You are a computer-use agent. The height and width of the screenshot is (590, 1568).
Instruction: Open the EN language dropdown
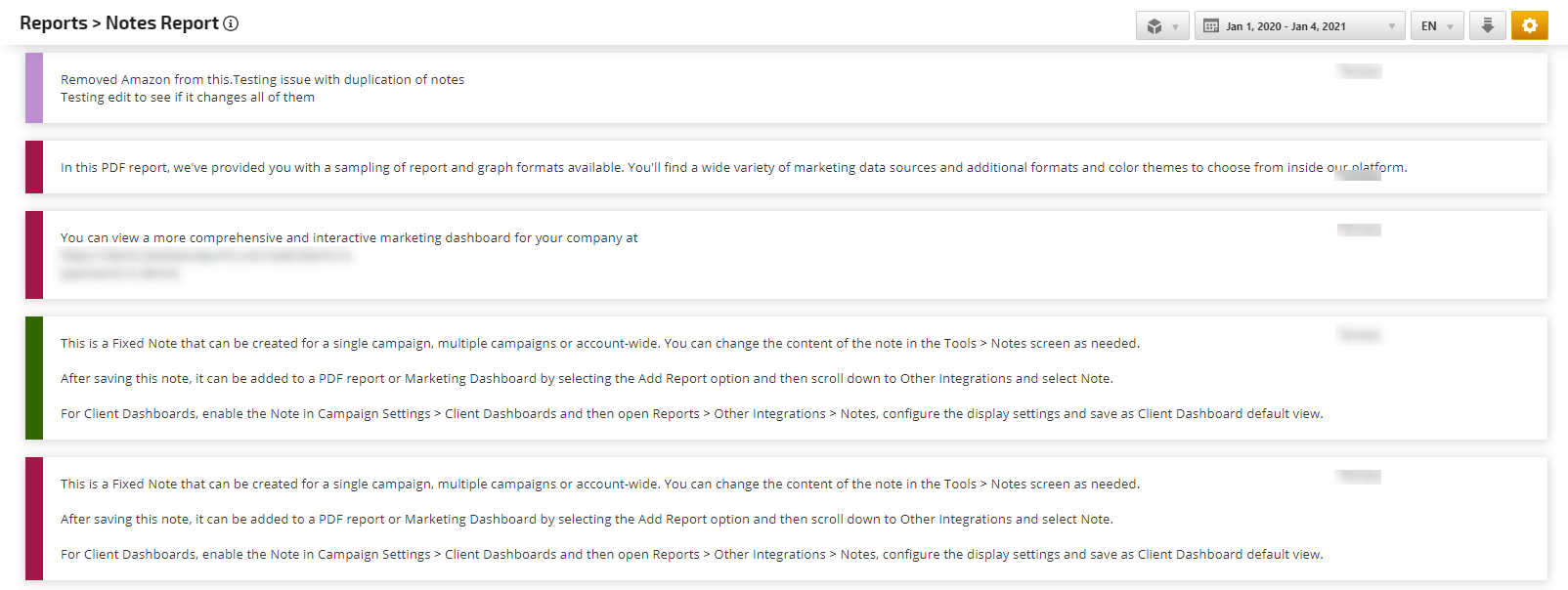[1436, 26]
